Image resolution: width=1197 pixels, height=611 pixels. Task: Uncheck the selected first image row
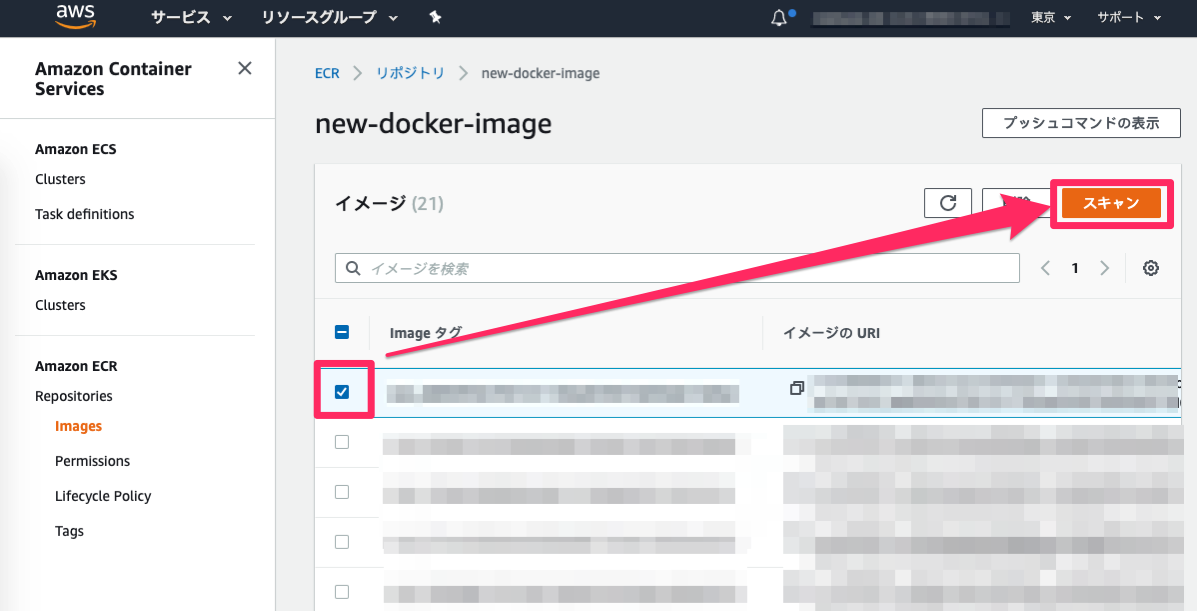pos(342,392)
